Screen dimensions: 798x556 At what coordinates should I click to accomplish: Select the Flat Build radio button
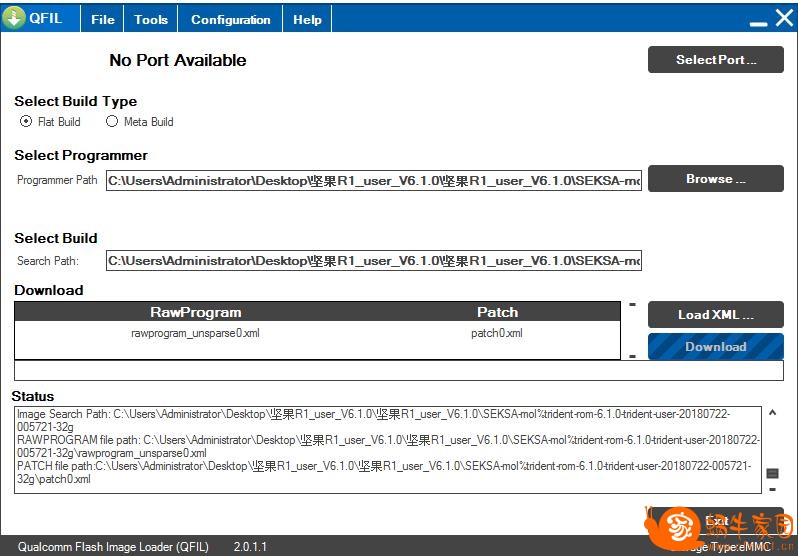26,121
